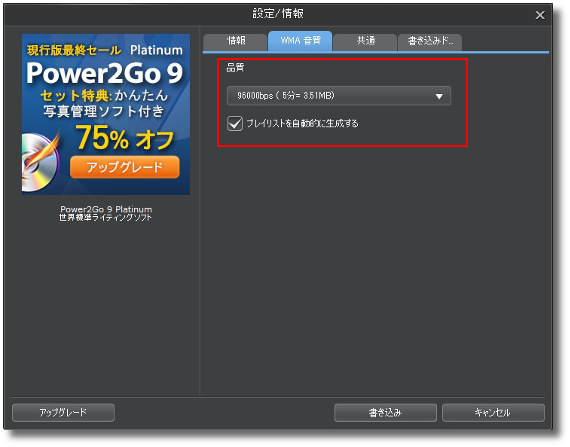Start burning with the 書き込み button
Viewport: 570px width, 447px height.
click(385, 413)
